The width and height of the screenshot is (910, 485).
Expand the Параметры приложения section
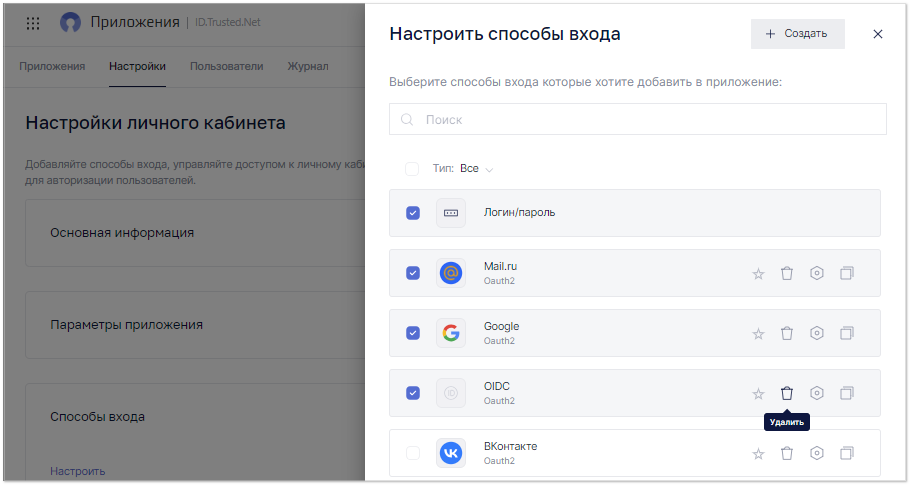point(195,325)
